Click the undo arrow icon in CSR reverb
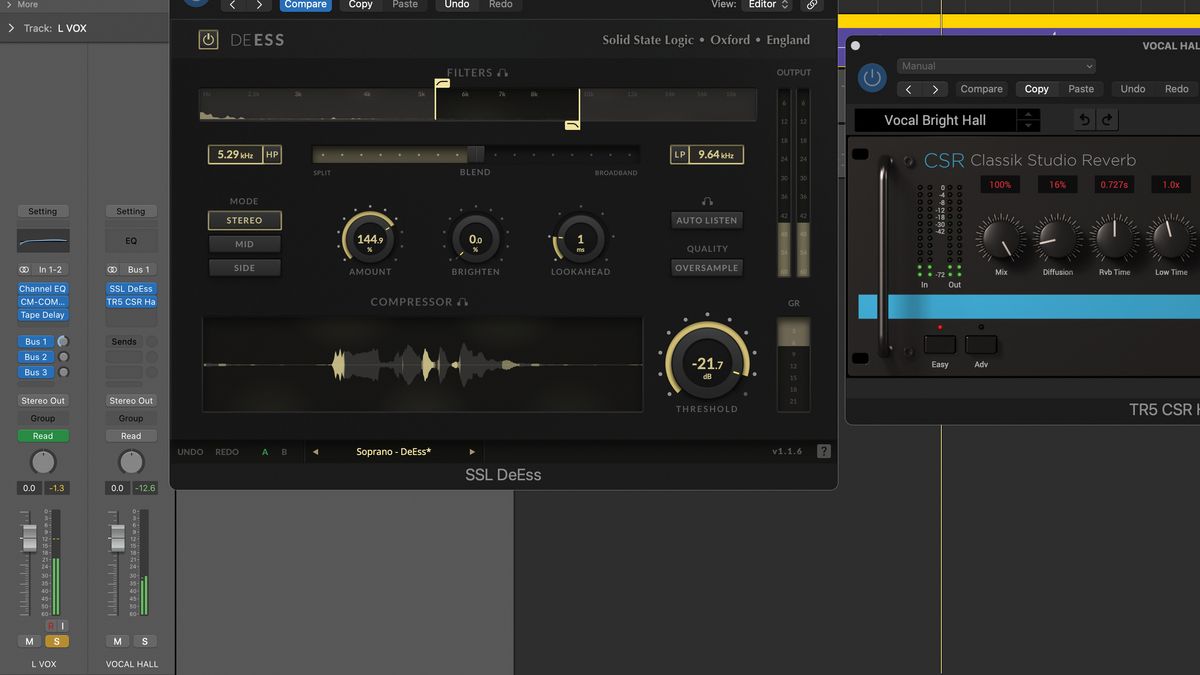The height and width of the screenshot is (675, 1200). coord(1084,119)
